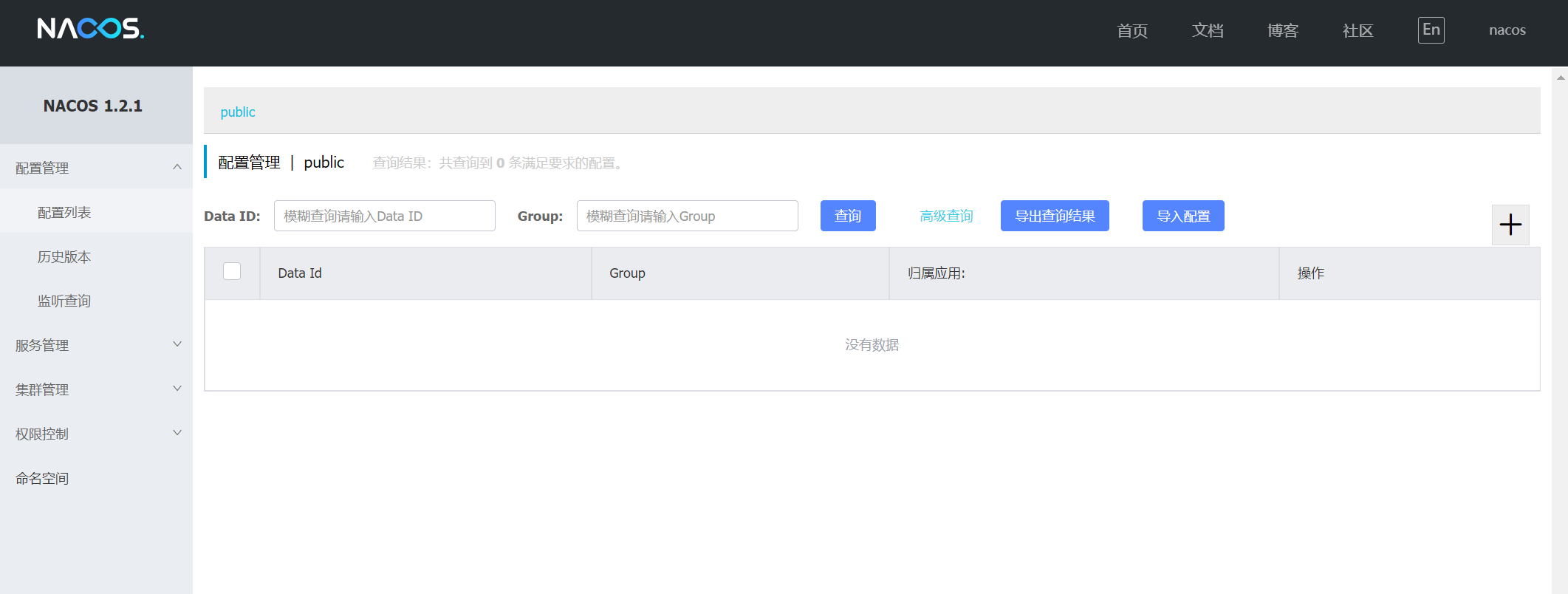Expand the 集群管理 chevron
The height and width of the screenshot is (594, 1568).
pyautogui.click(x=177, y=389)
